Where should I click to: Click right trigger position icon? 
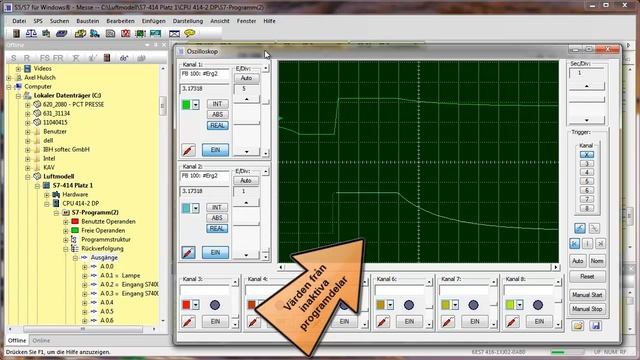(600, 244)
